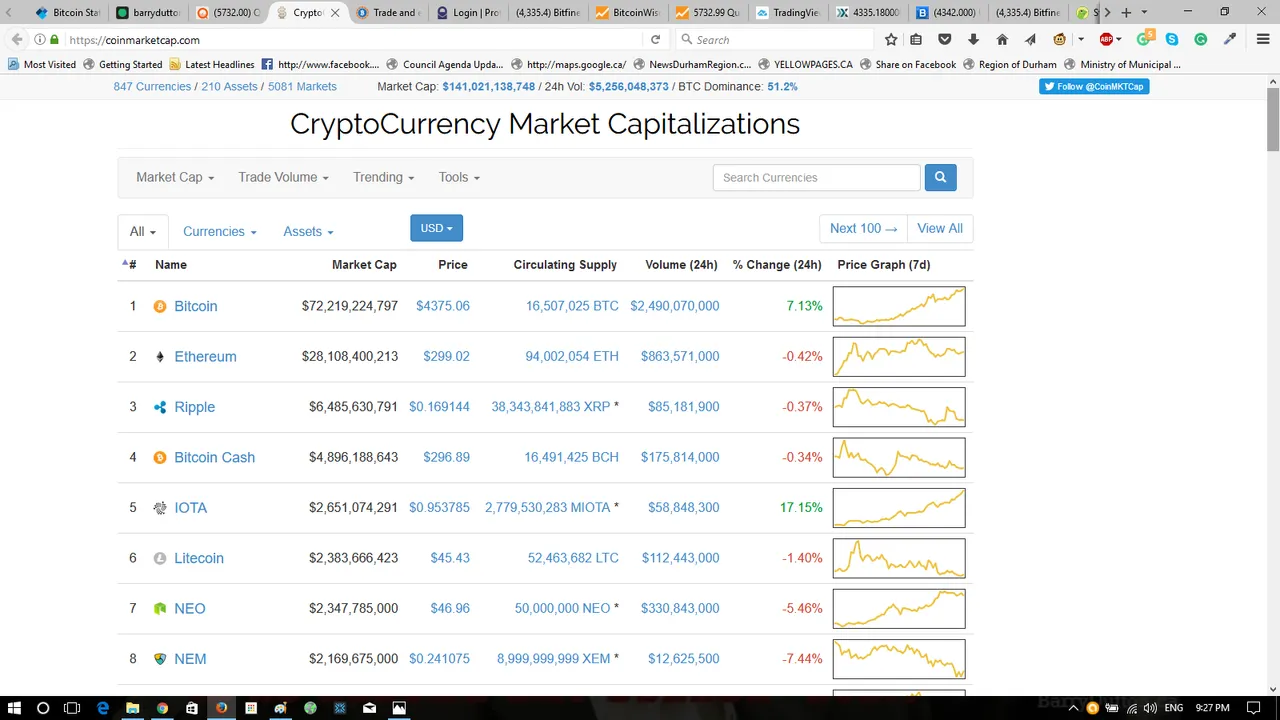Open the Bitcoin Cash coin link
This screenshot has width=1280, height=720.
tap(215, 457)
